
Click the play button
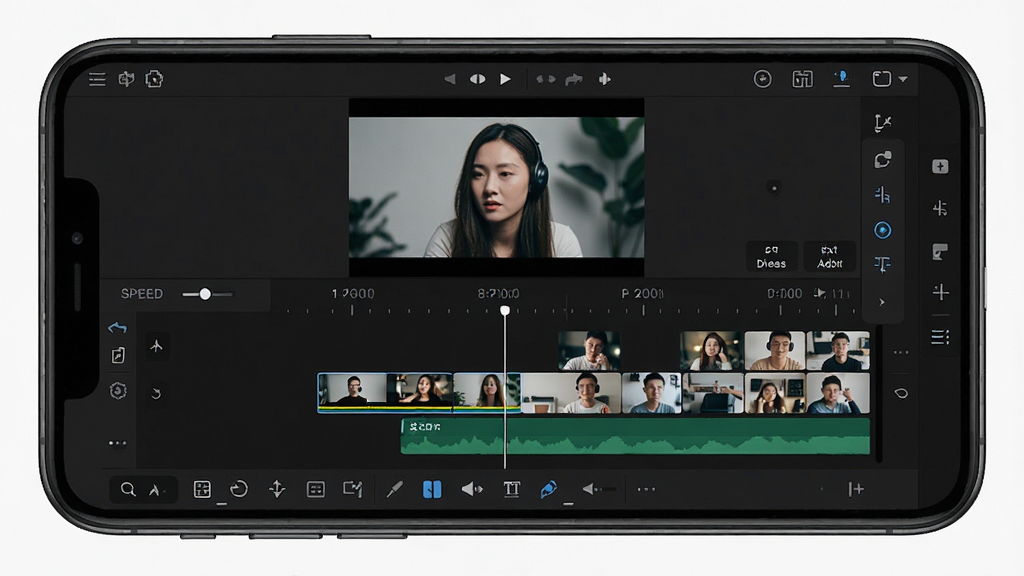pyautogui.click(x=505, y=79)
